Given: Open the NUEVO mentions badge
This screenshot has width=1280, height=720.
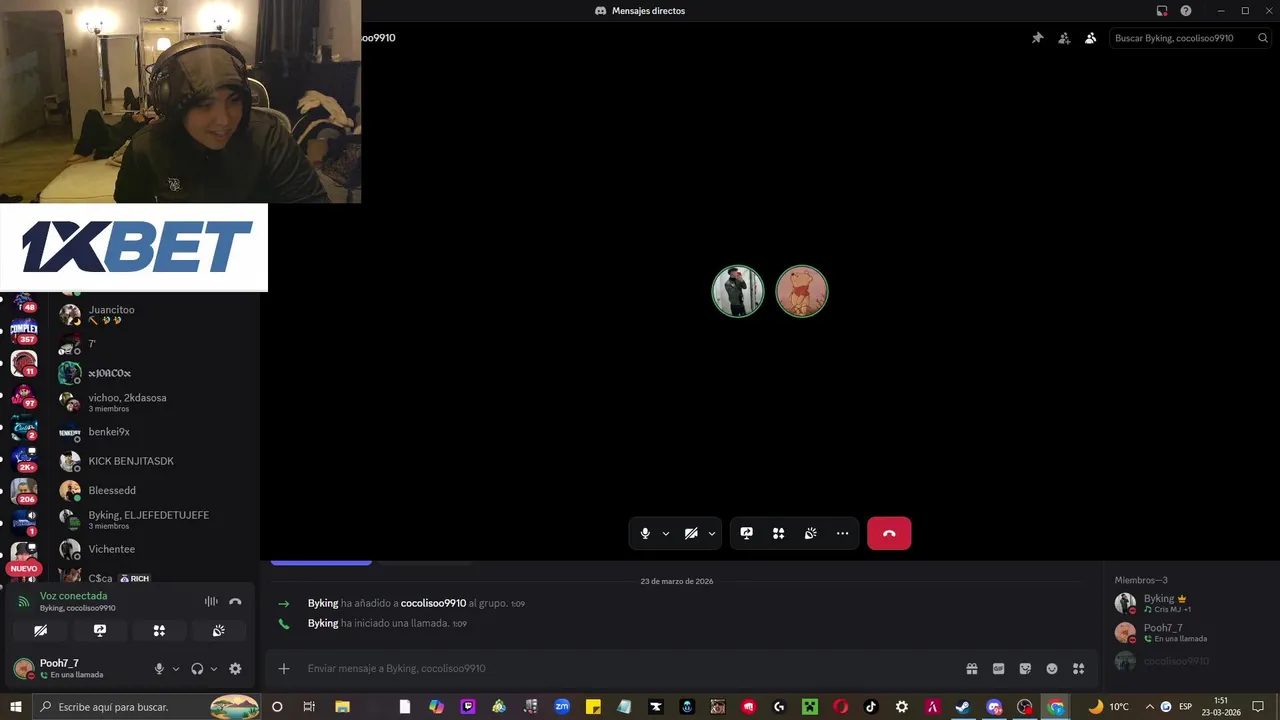Looking at the screenshot, I should 23,568.
